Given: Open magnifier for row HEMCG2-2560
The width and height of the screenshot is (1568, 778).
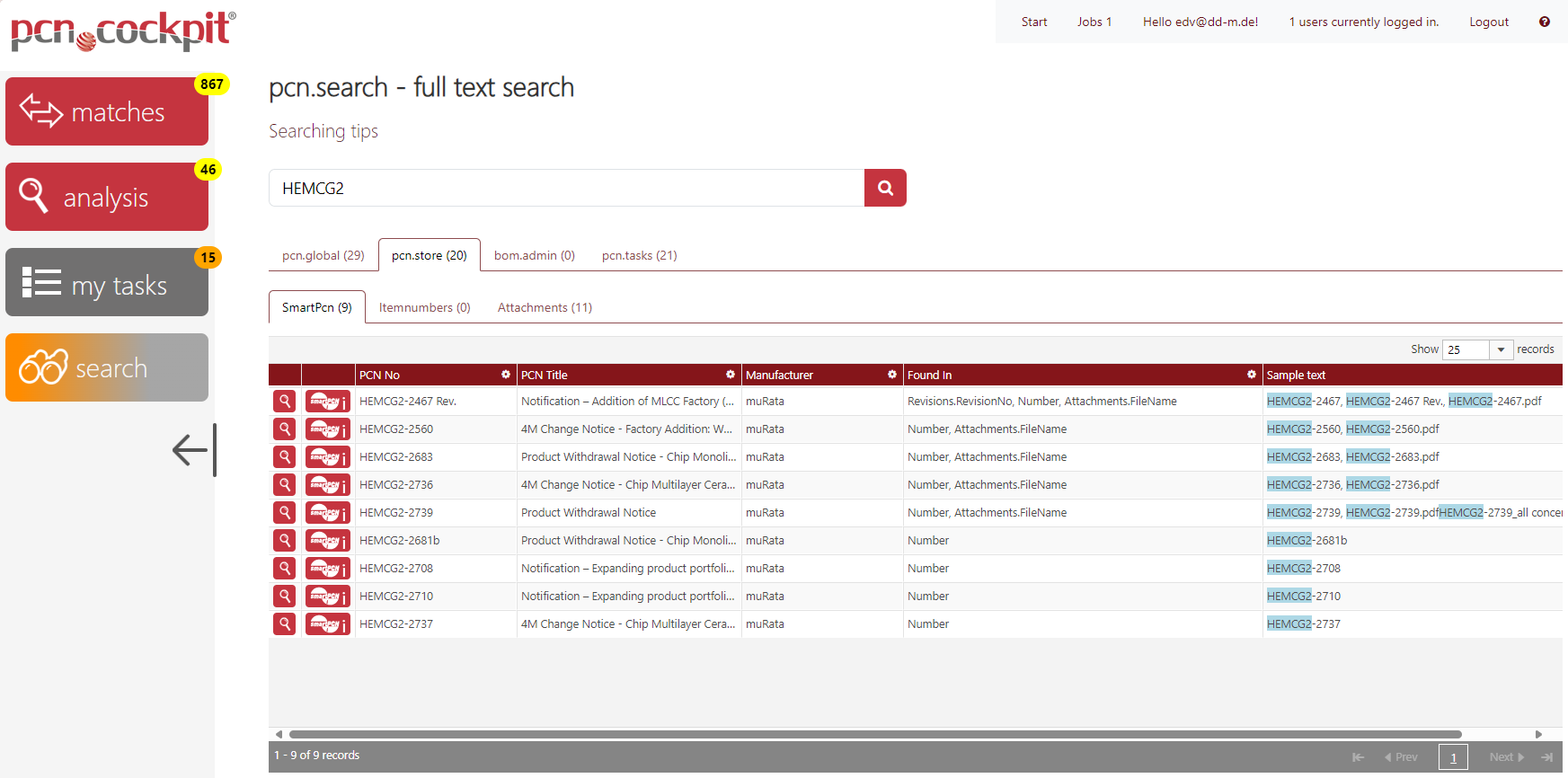Looking at the screenshot, I should point(285,429).
